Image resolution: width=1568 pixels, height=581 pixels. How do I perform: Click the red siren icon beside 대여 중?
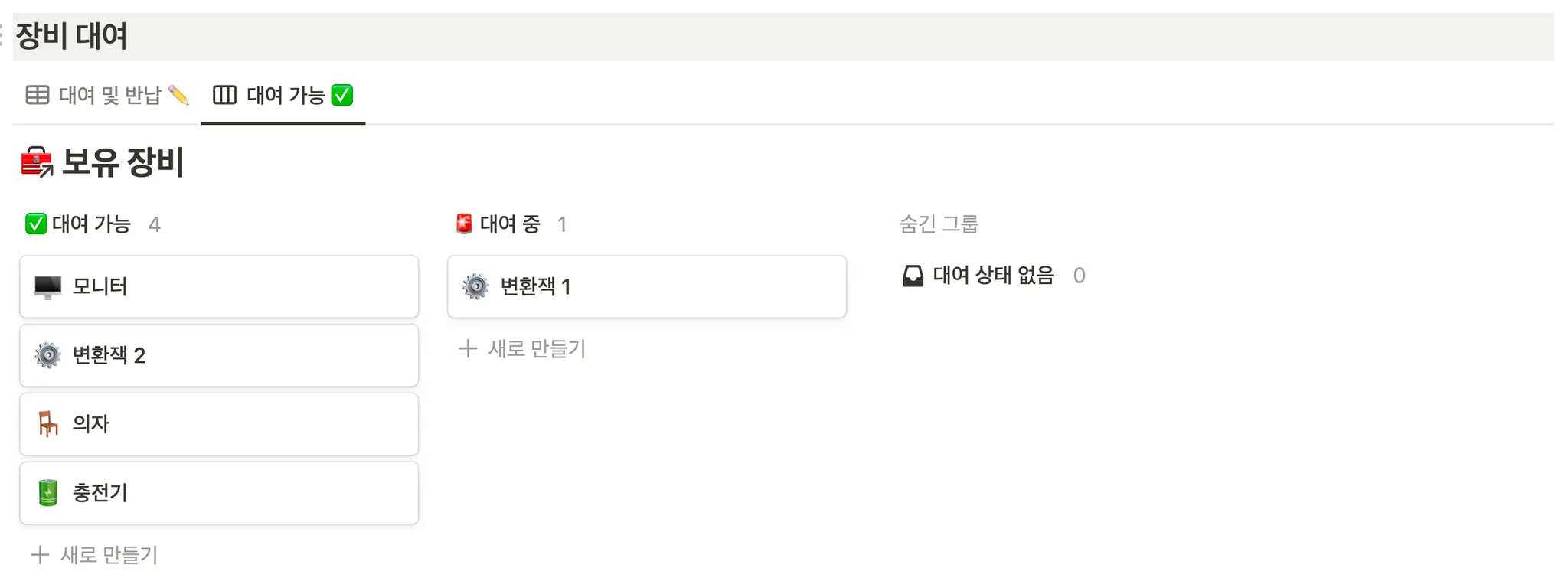click(x=464, y=224)
